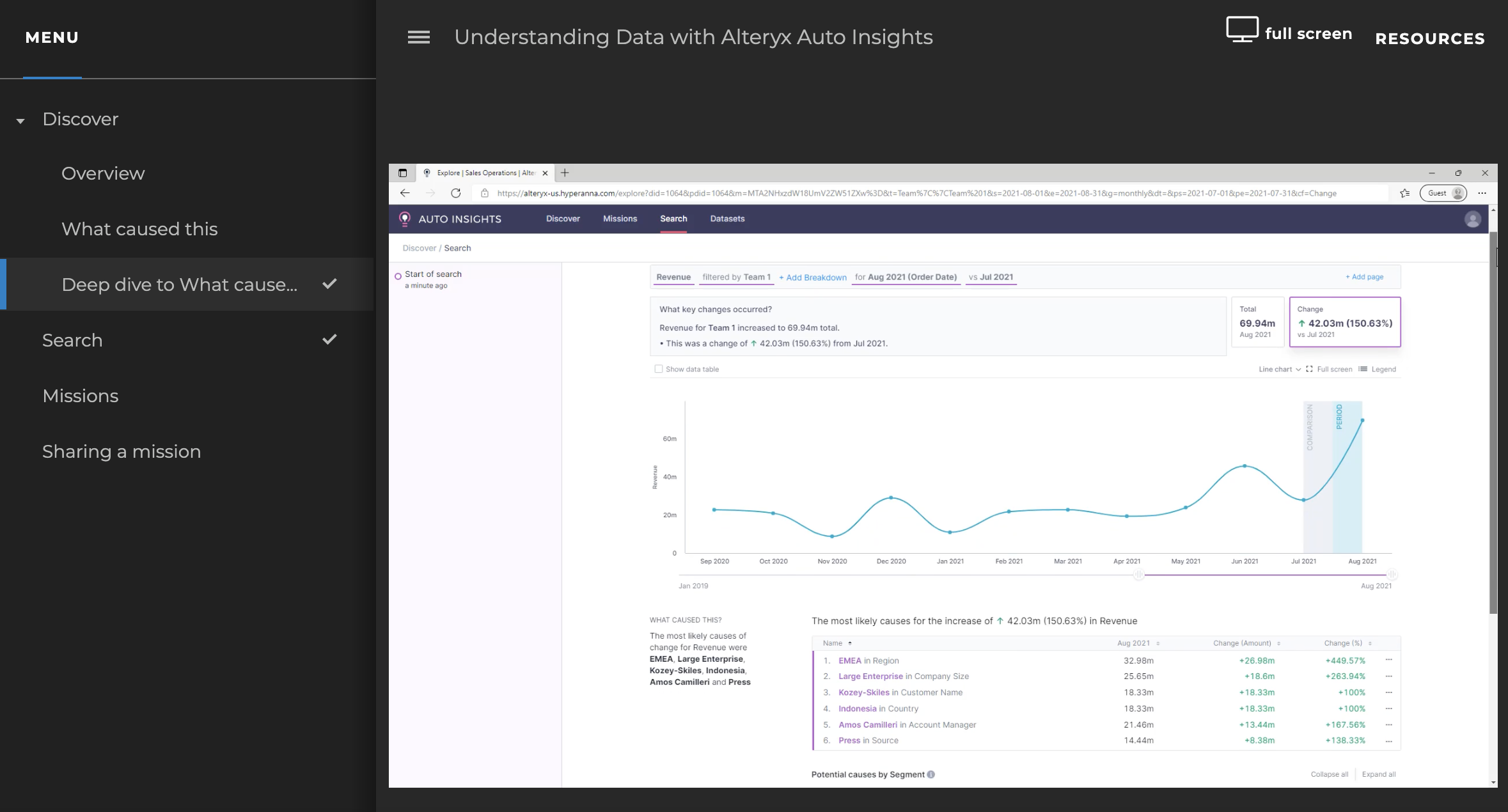The width and height of the screenshot is (1508, 812).
Task: Click the browser refresh icon
Action: click(455, 193)
